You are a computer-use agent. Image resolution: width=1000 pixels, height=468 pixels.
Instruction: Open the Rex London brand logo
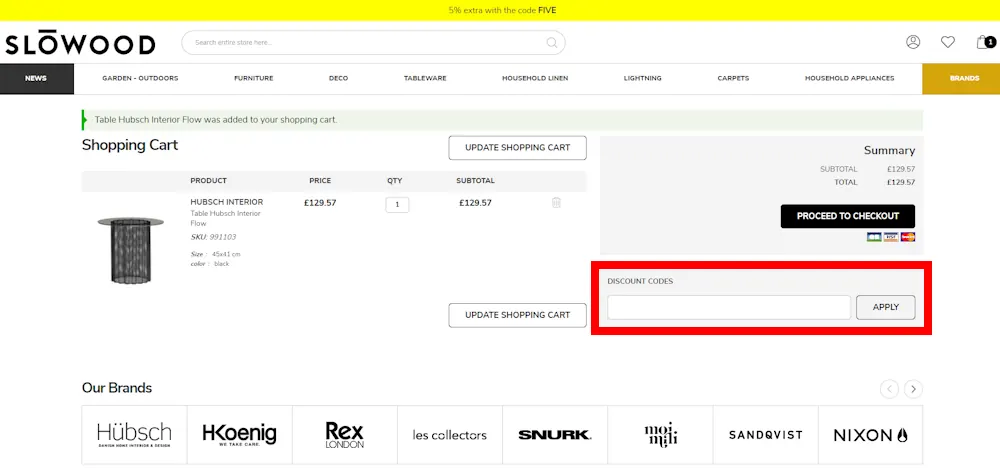344,435
